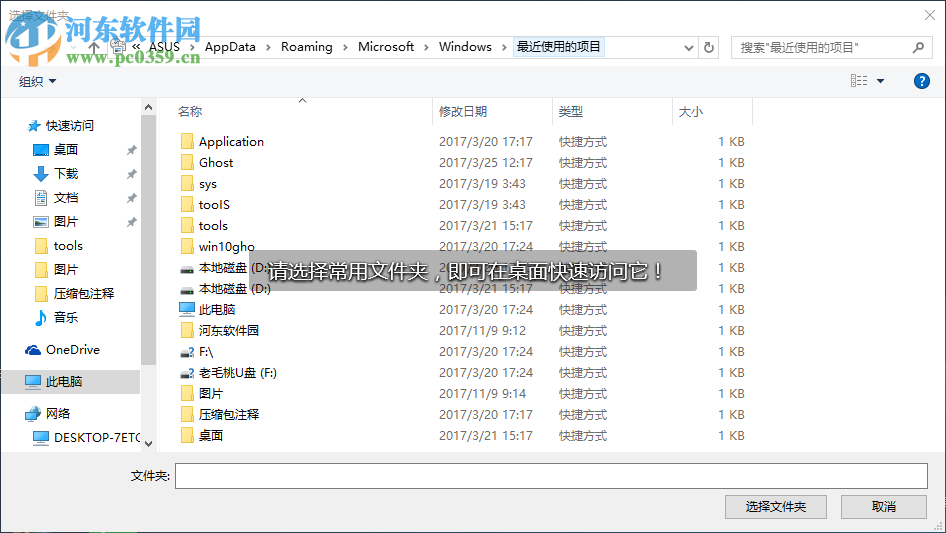Image resolution: width=946 pixels, height=533 pixels.
Task: Select the 图片 folder icon in file list
Action: 187,394
